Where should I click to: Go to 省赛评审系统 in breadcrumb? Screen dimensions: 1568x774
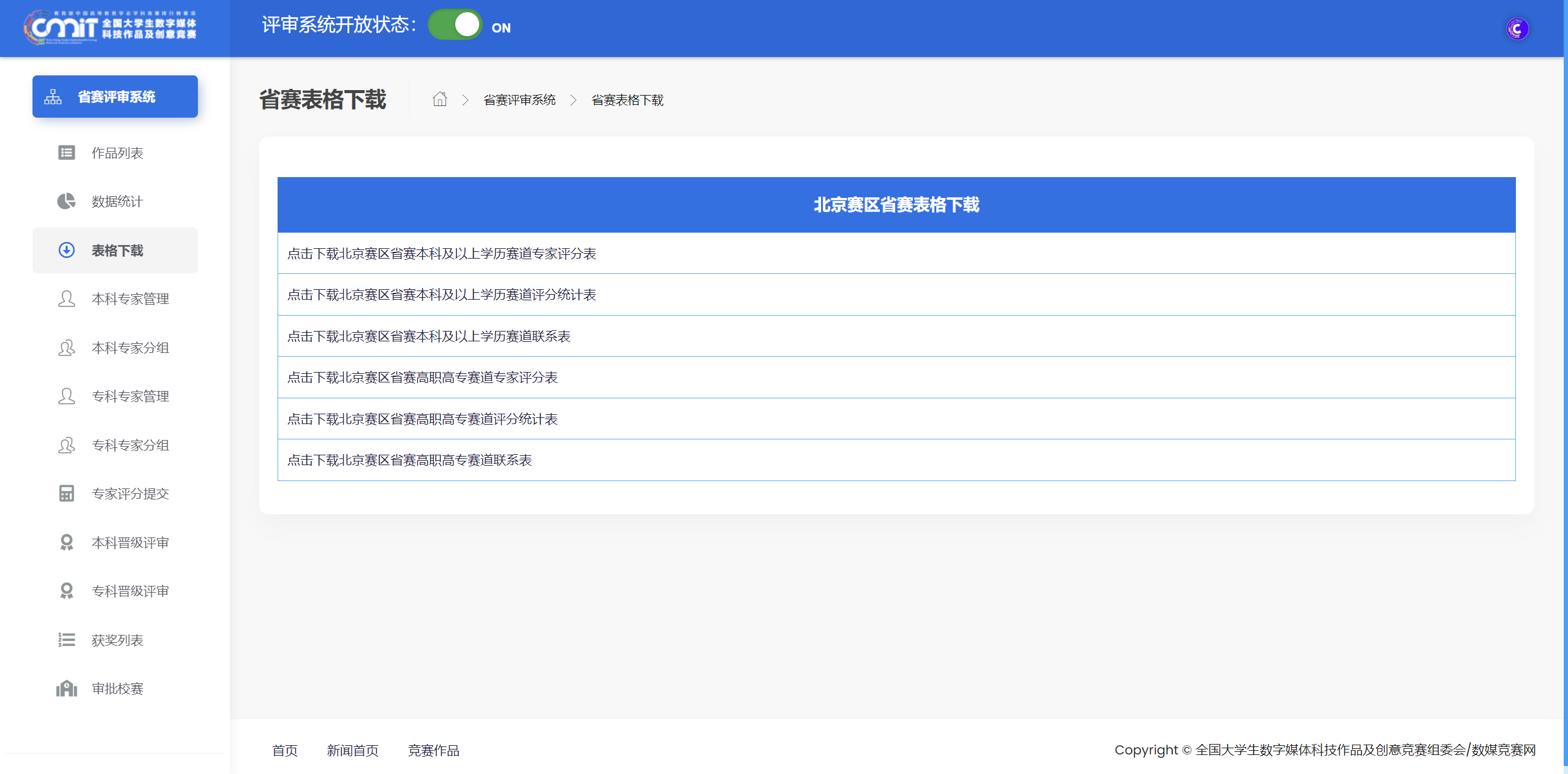[519, 100]
